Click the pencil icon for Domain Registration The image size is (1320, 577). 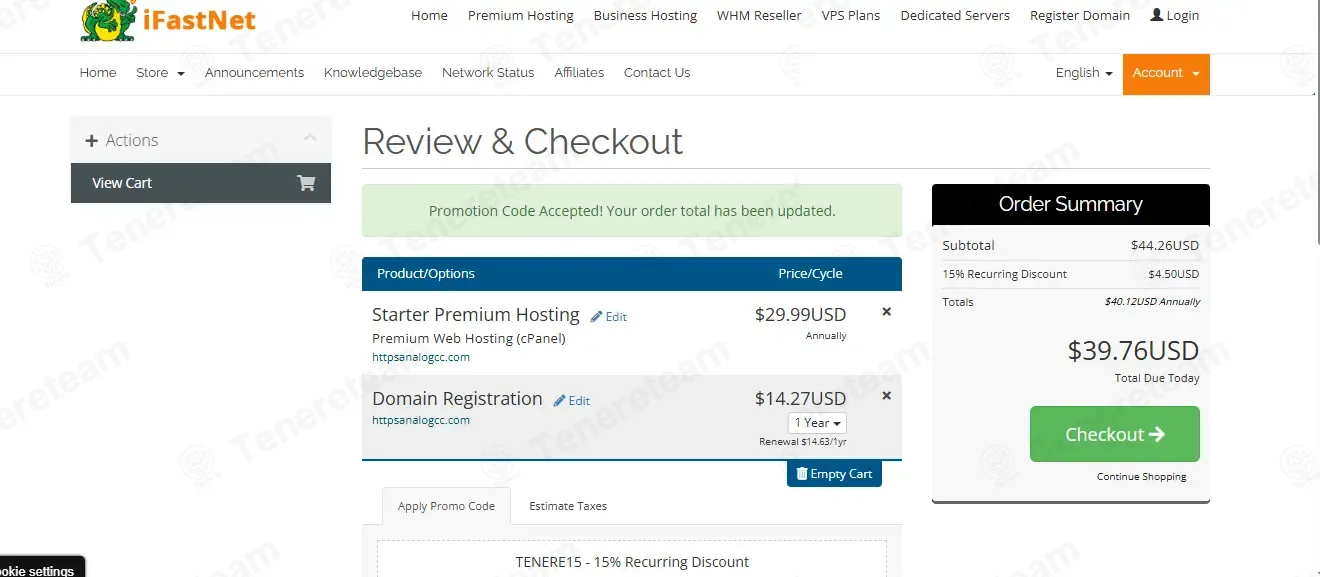click(x=560, y=400)
